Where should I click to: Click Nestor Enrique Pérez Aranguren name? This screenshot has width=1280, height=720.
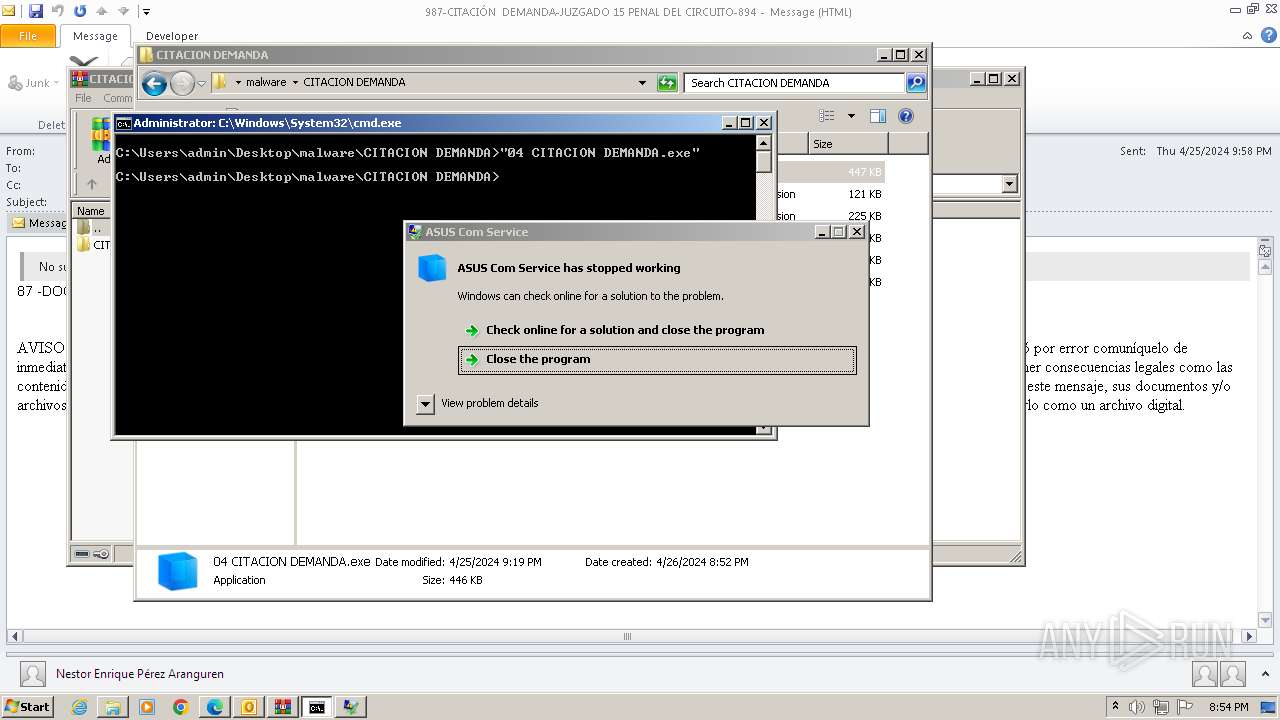140,674
